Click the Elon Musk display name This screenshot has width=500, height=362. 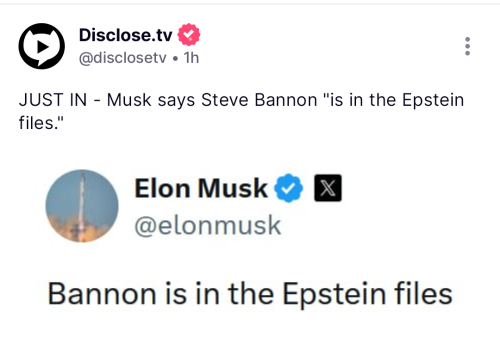click(x=201, y=188)
